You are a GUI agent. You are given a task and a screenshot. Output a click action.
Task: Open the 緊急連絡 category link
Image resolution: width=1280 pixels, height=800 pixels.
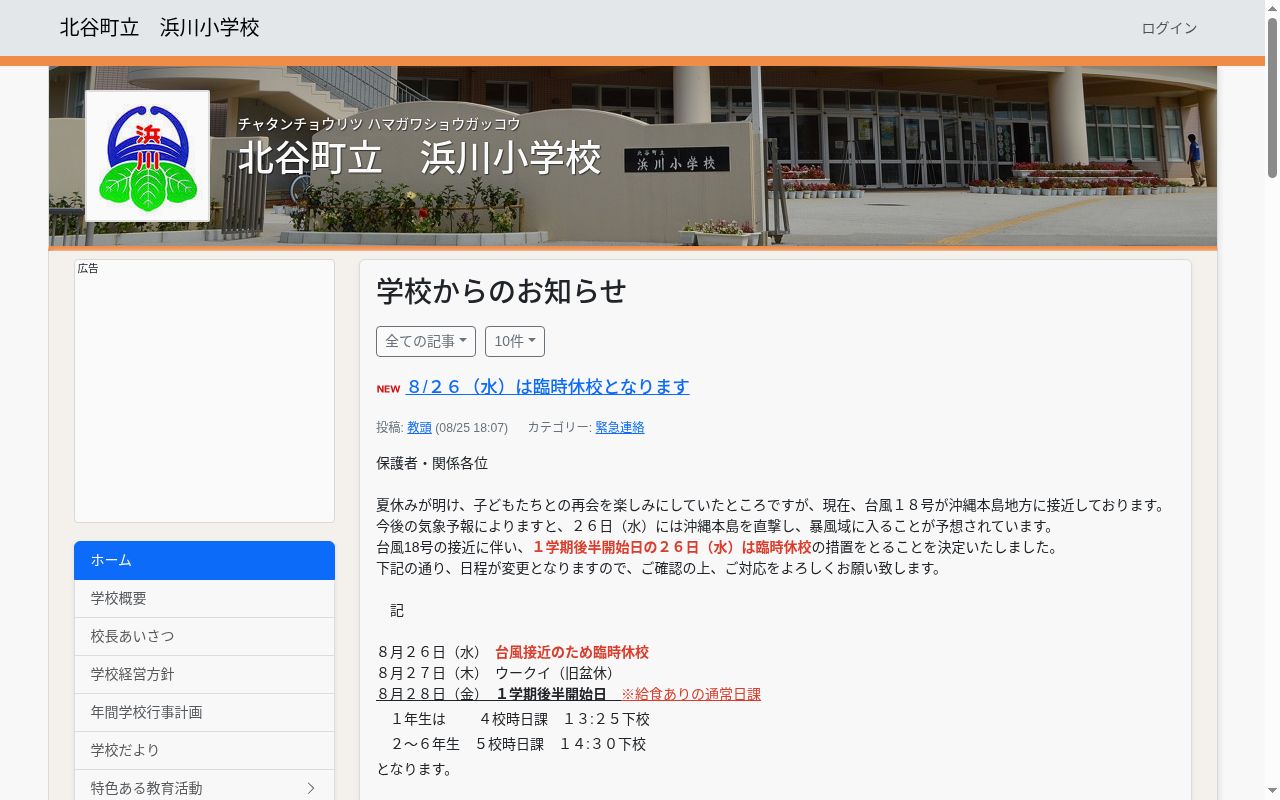(620, 427)
